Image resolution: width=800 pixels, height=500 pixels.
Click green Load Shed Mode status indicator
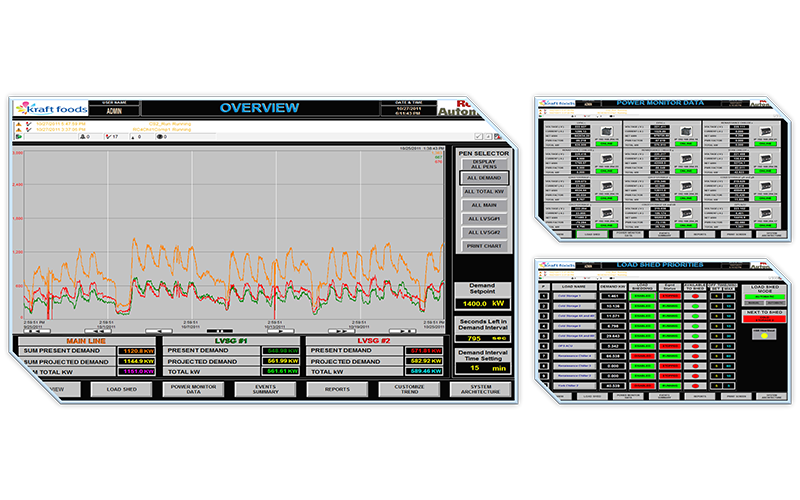(x=765, y=296)
